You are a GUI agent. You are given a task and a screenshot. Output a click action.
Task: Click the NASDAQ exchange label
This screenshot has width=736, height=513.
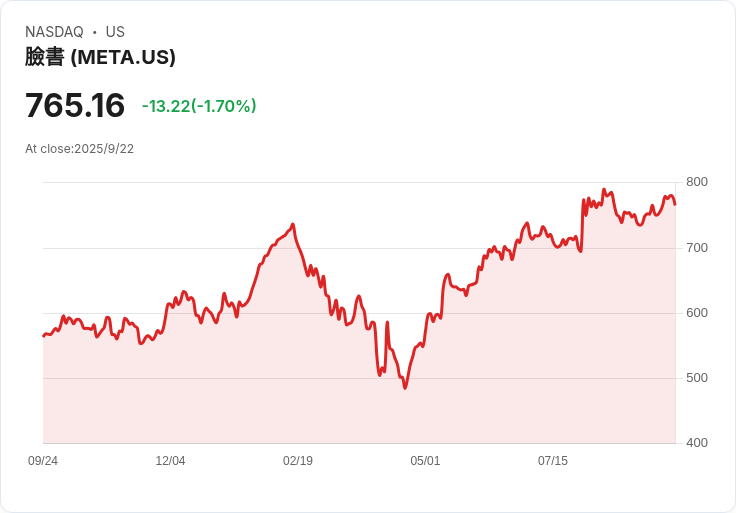pyautogui.click(x=54, y=32)
